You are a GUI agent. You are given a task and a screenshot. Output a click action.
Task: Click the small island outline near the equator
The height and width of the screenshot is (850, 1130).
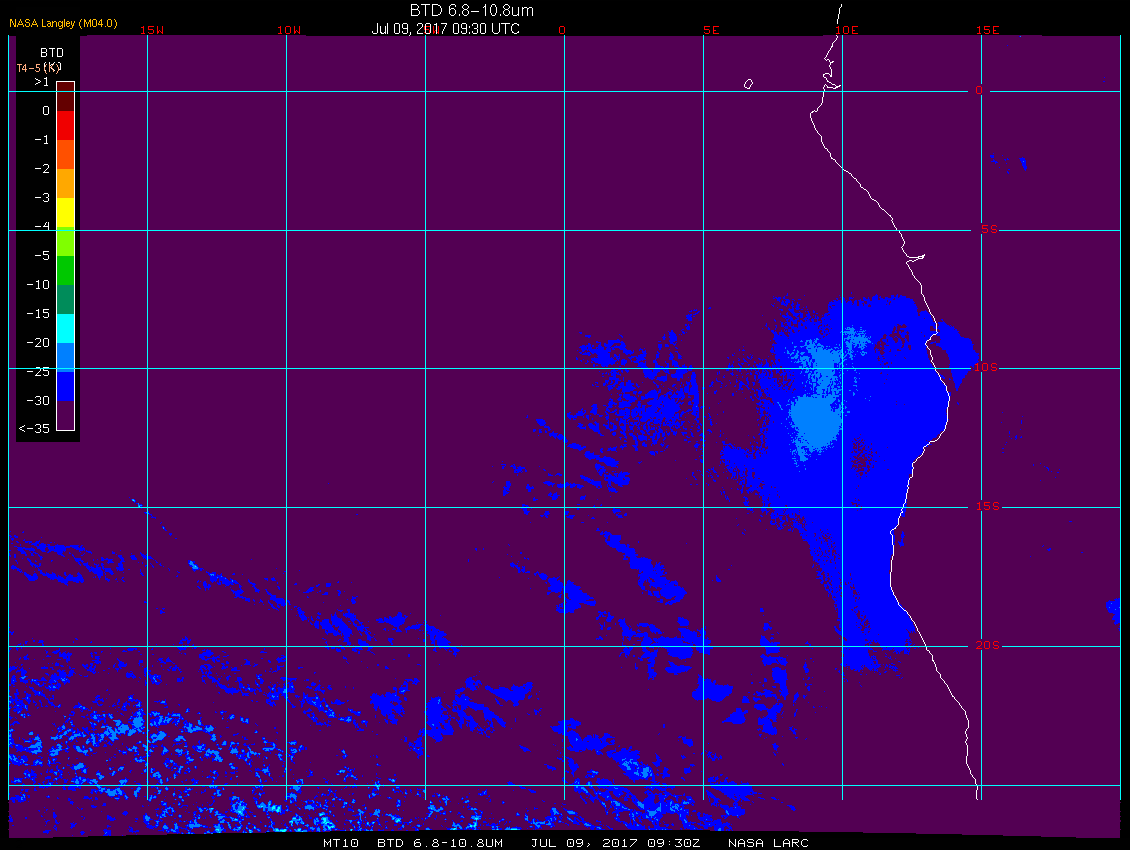748,84
